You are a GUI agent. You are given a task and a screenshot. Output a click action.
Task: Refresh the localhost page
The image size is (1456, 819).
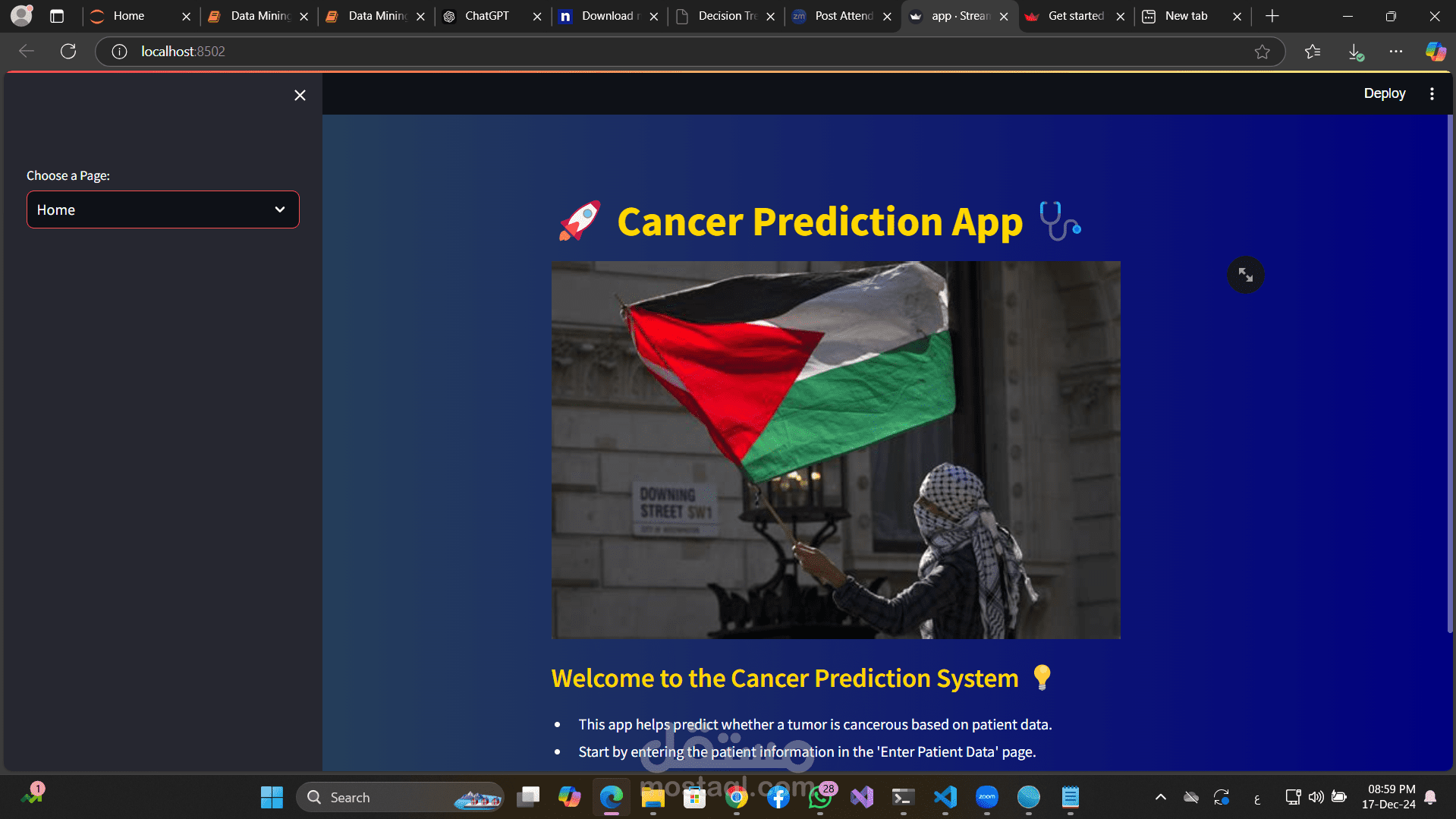68,51
